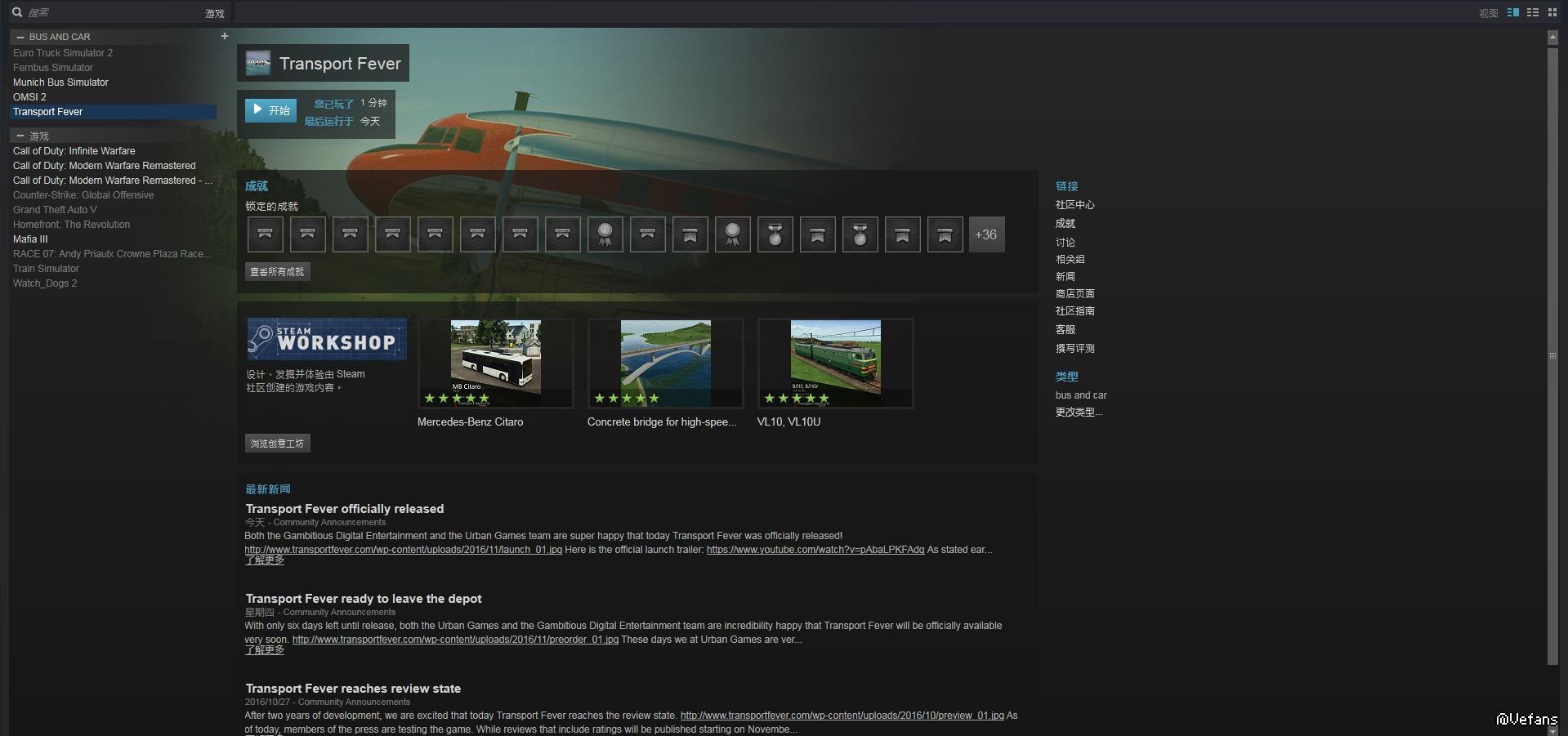Click the 'bus and car' category label
The image size is (1568, 736).
pos(1081,395)
